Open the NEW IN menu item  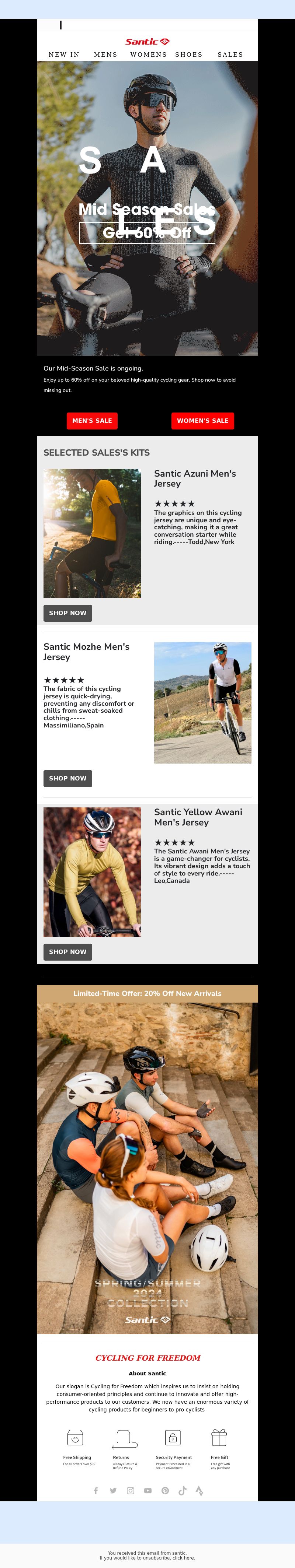pyautogui.click(x=64, y=55)
